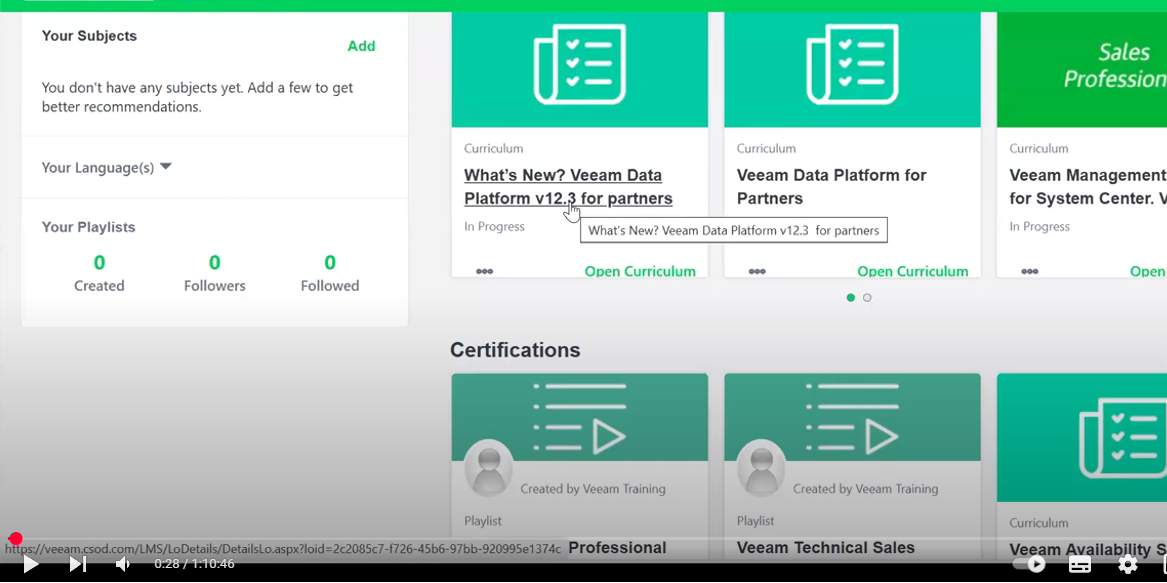Click the Your Subjects heading
Image resolution: width=1167 pixels, height=583 pixels.
coord(89,36)
